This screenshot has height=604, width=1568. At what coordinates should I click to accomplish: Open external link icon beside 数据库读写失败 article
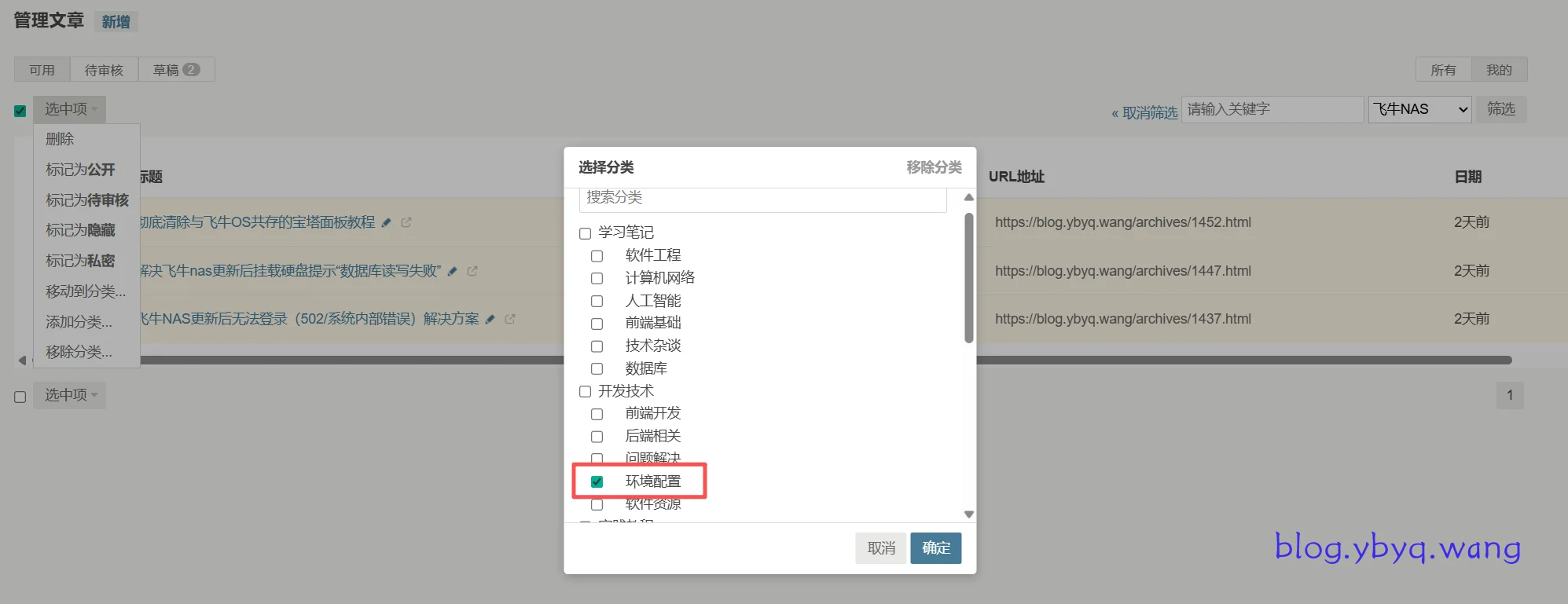point(472,272)
